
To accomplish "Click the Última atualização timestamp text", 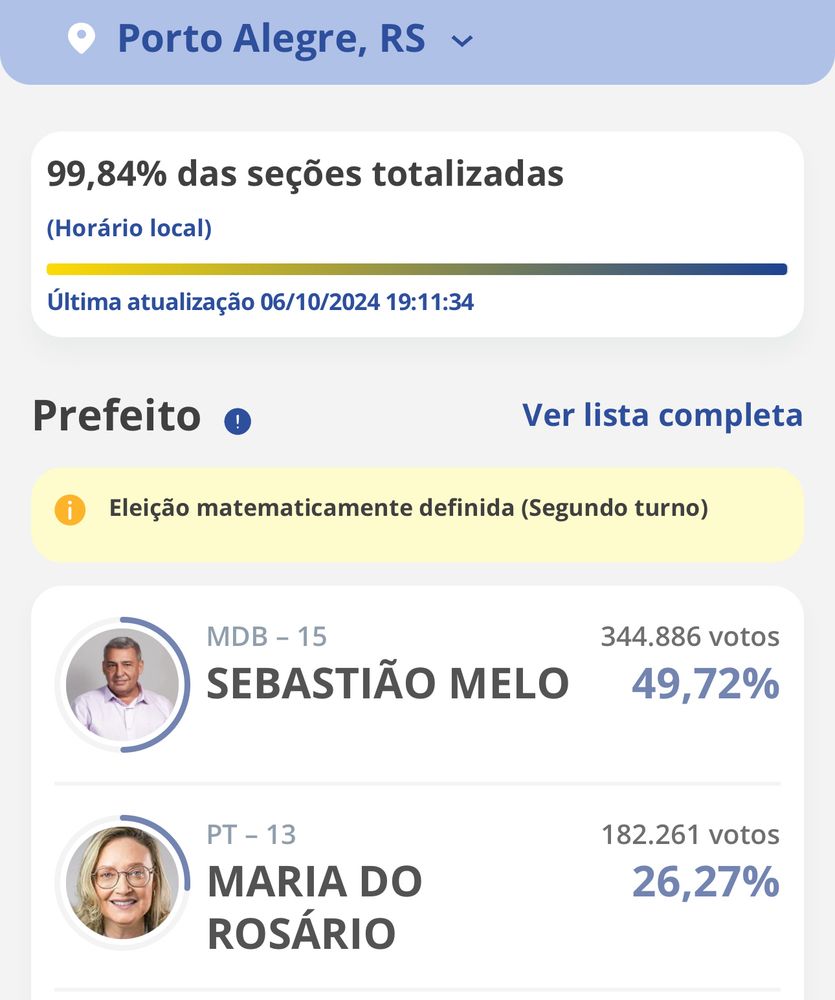I will (260, 302).
